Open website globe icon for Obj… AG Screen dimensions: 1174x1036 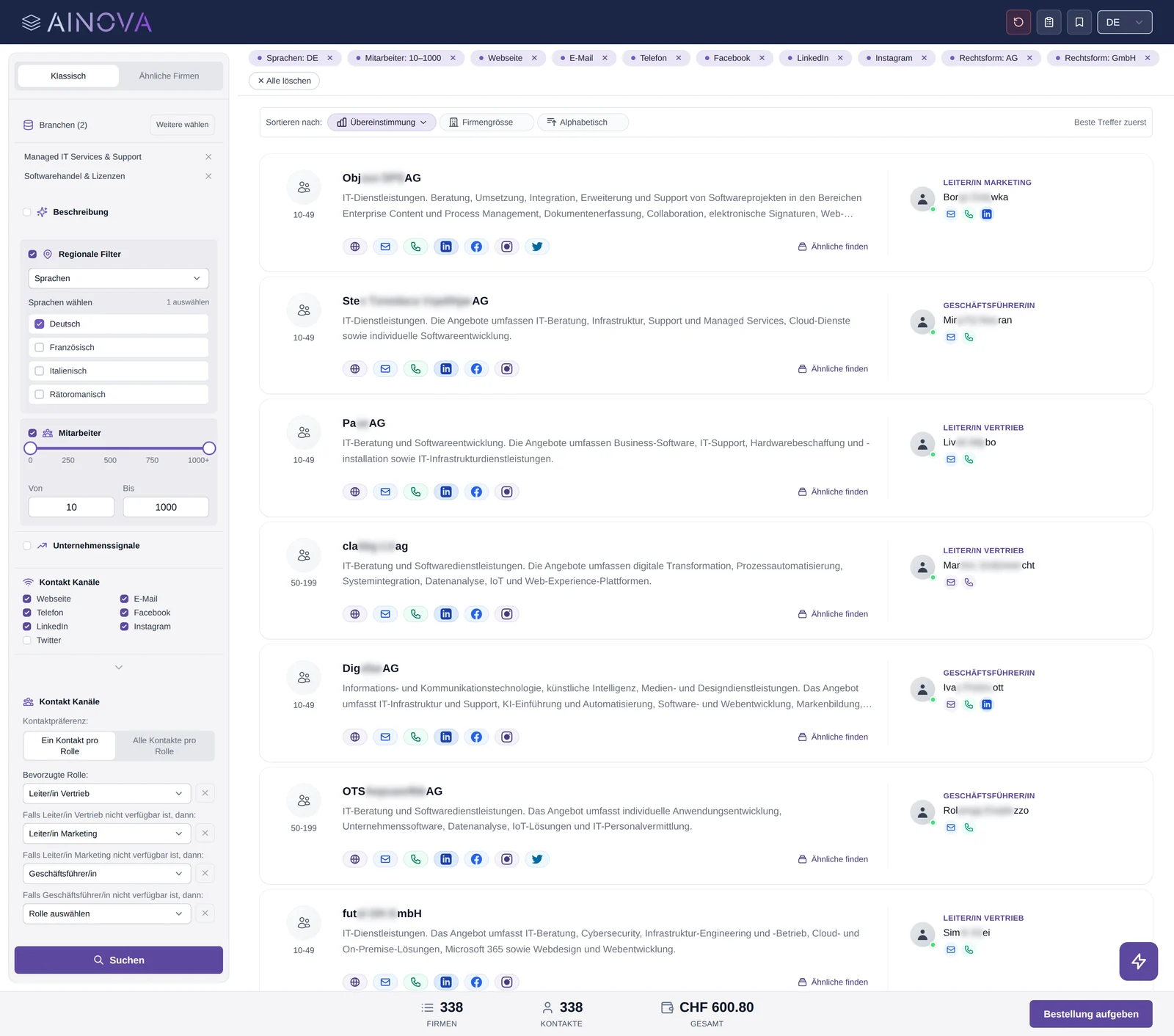tap(355, 247)
